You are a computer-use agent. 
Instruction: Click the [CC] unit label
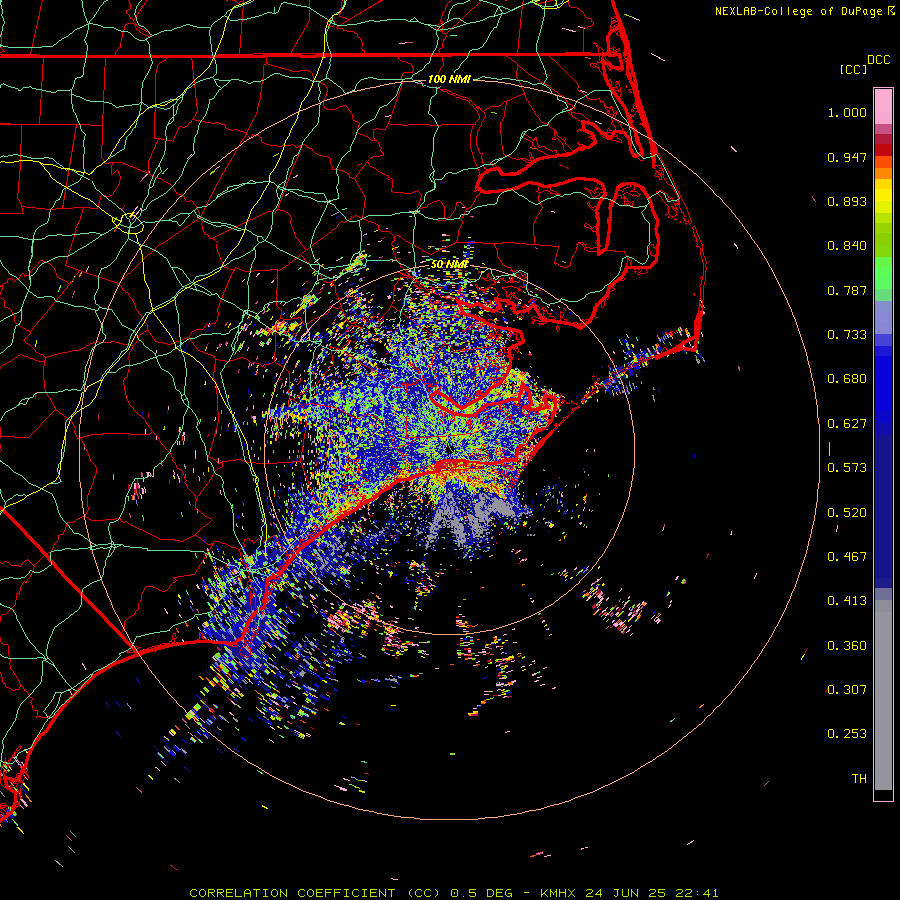853,69
